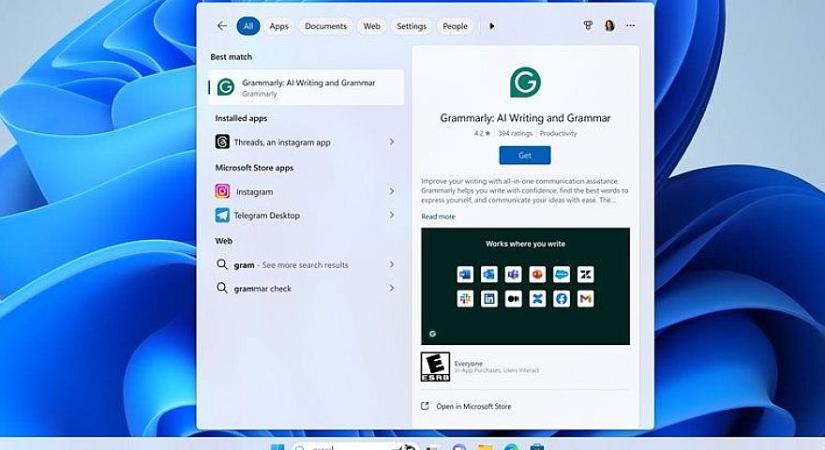Viewport: 825px width, 450px height.
Task: Click search icon beside 'grammar check'
Action: (222, 288)
